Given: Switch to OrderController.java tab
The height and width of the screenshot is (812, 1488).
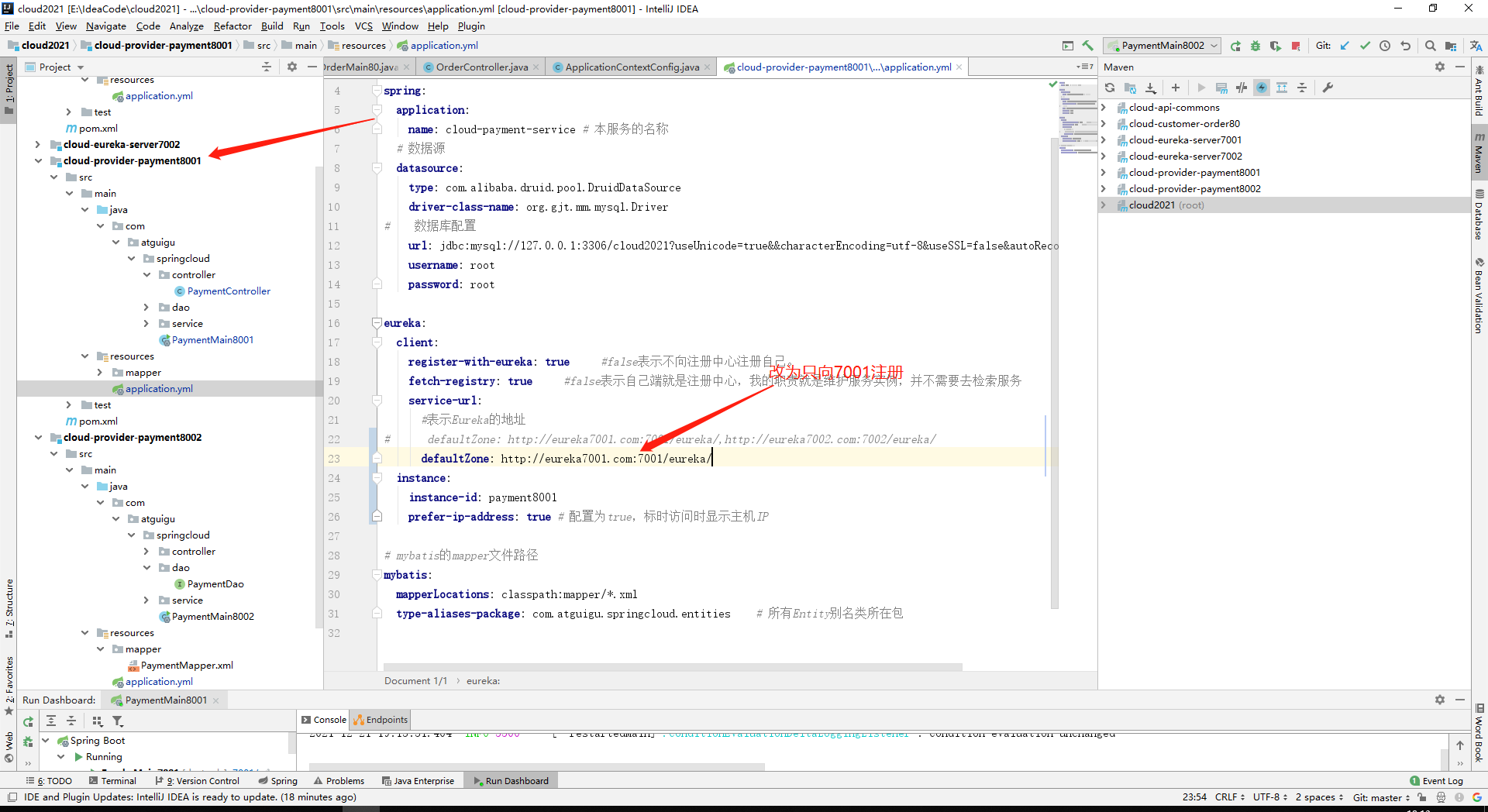Looking at the screenshot, I should coord(481,67).
